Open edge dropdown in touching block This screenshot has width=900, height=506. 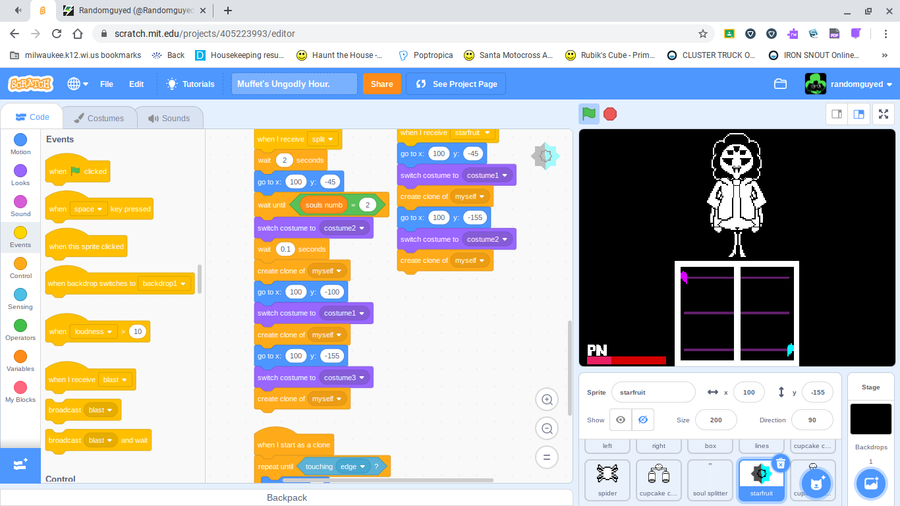point(353,466)
